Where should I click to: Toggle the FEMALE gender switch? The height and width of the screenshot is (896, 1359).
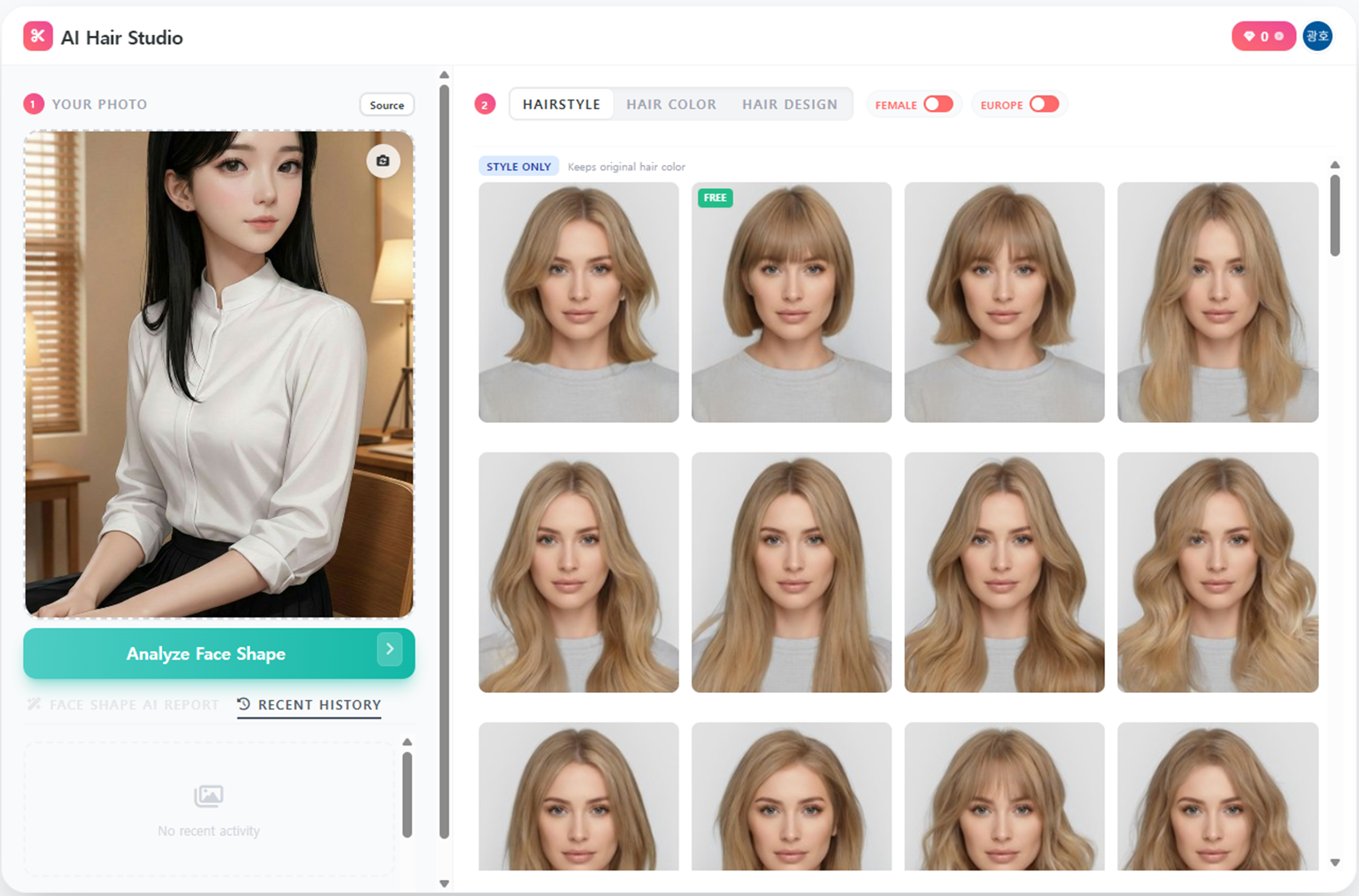(938, 104)
